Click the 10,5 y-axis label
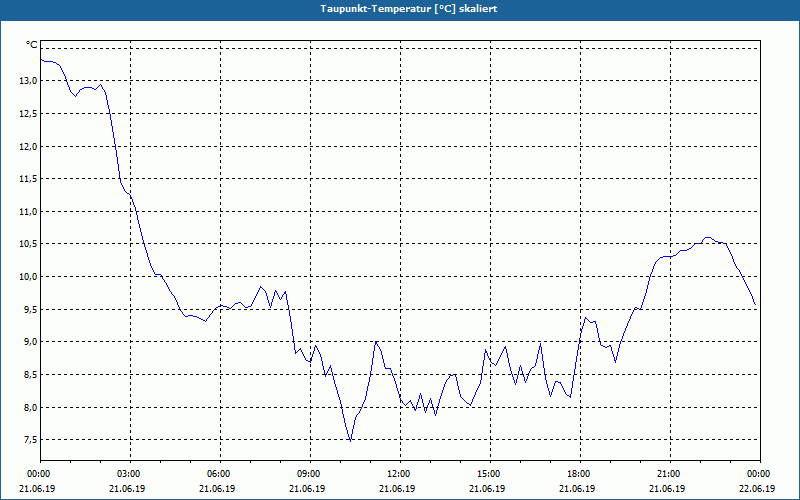 tap(28, 244)
